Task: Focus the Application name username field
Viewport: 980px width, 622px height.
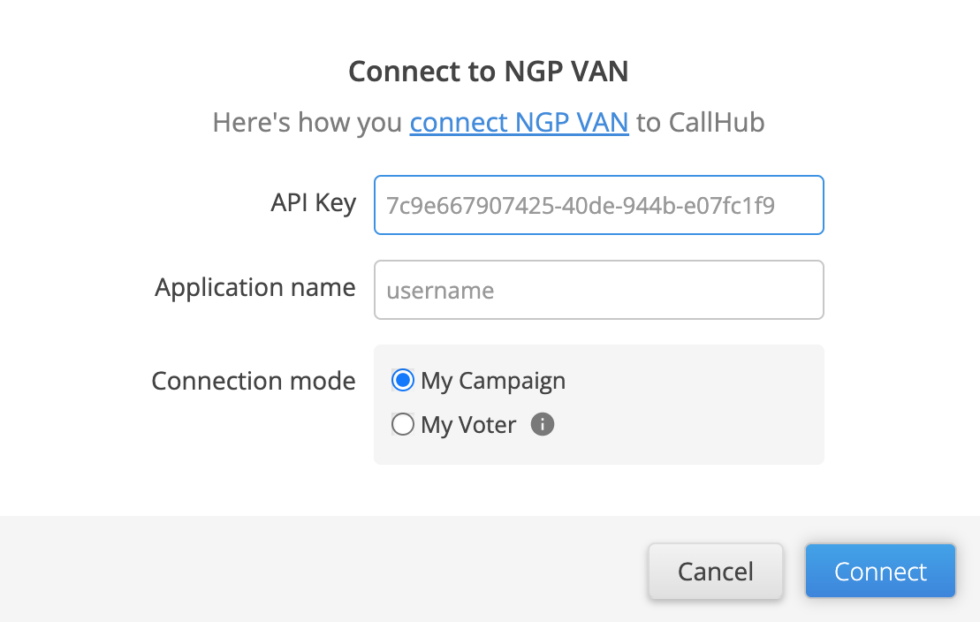Action: tap(598, 290)
